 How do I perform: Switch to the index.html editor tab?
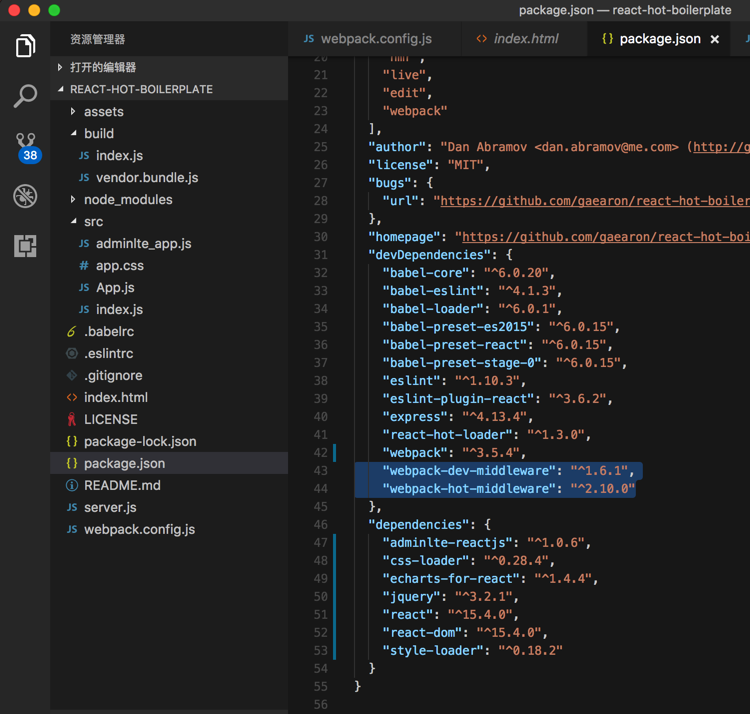[525, 39]
